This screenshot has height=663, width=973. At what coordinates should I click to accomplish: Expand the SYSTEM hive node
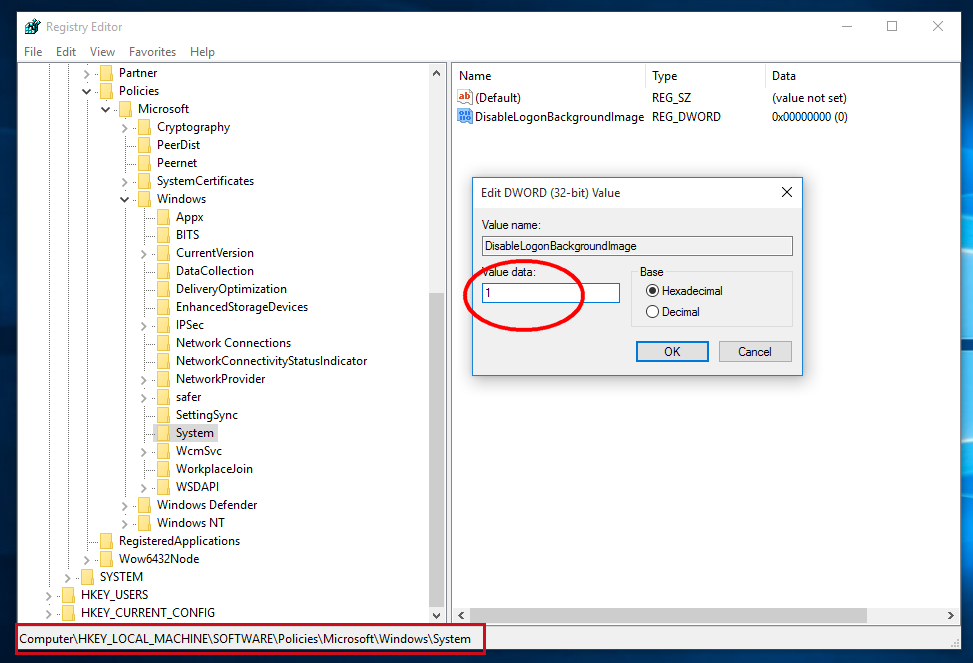pos(68,578)
